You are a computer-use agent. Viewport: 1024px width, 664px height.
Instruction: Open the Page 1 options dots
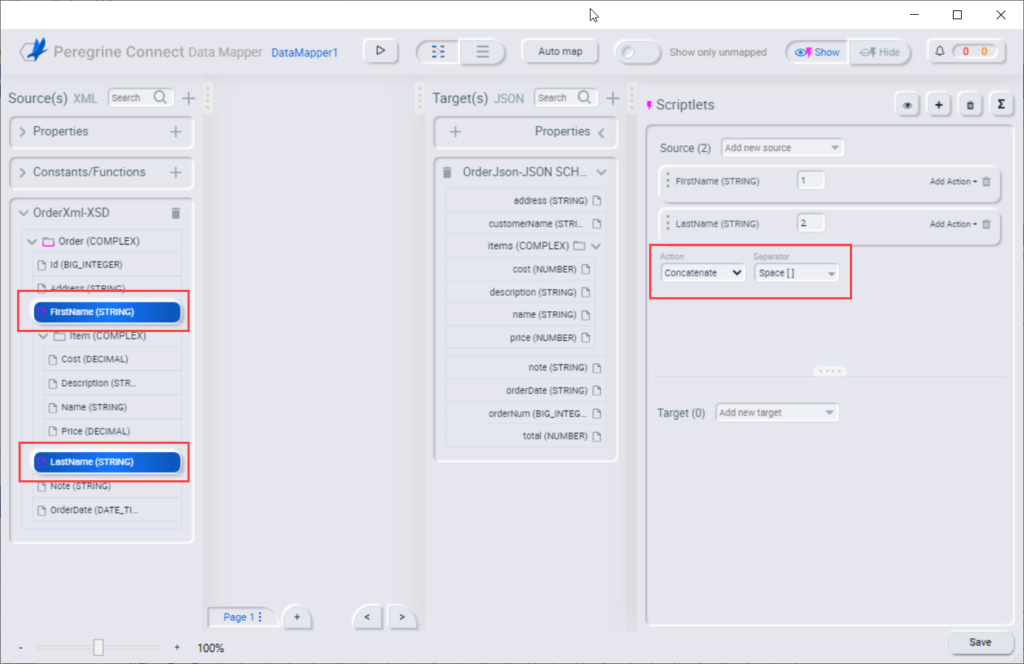tap(260, 617)
